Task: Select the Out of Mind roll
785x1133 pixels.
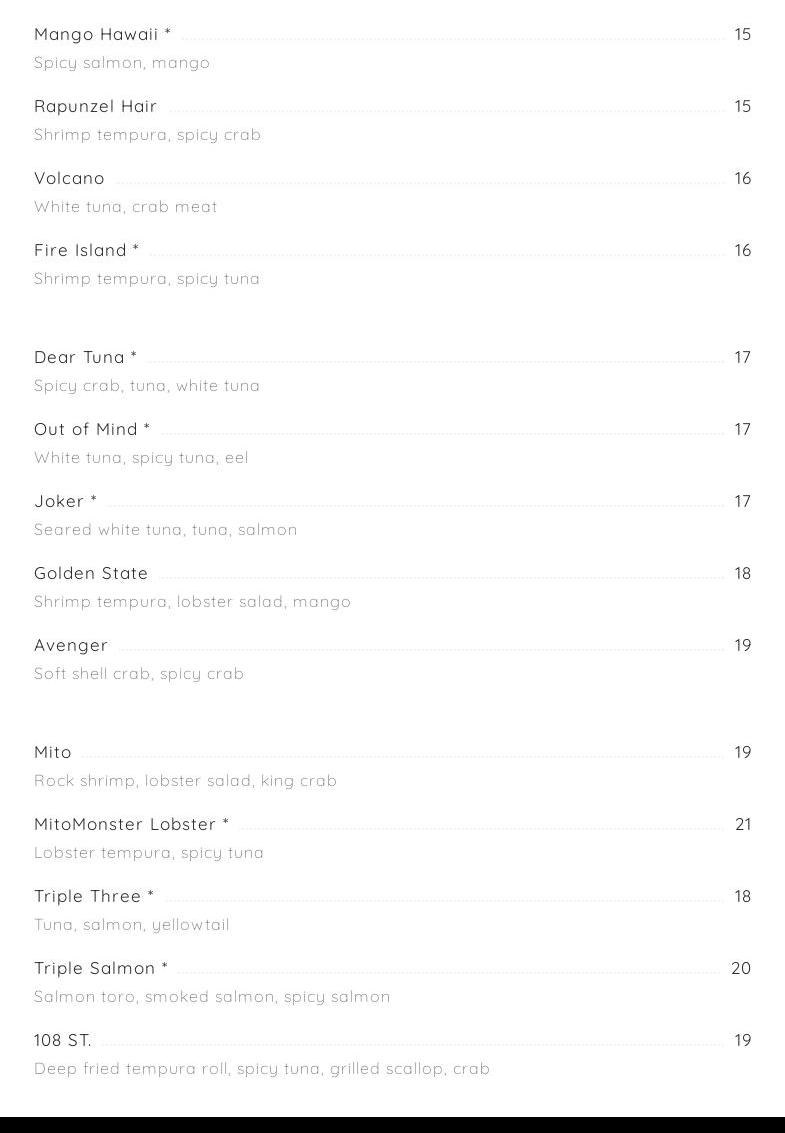Action: click(x=92, y=429)
